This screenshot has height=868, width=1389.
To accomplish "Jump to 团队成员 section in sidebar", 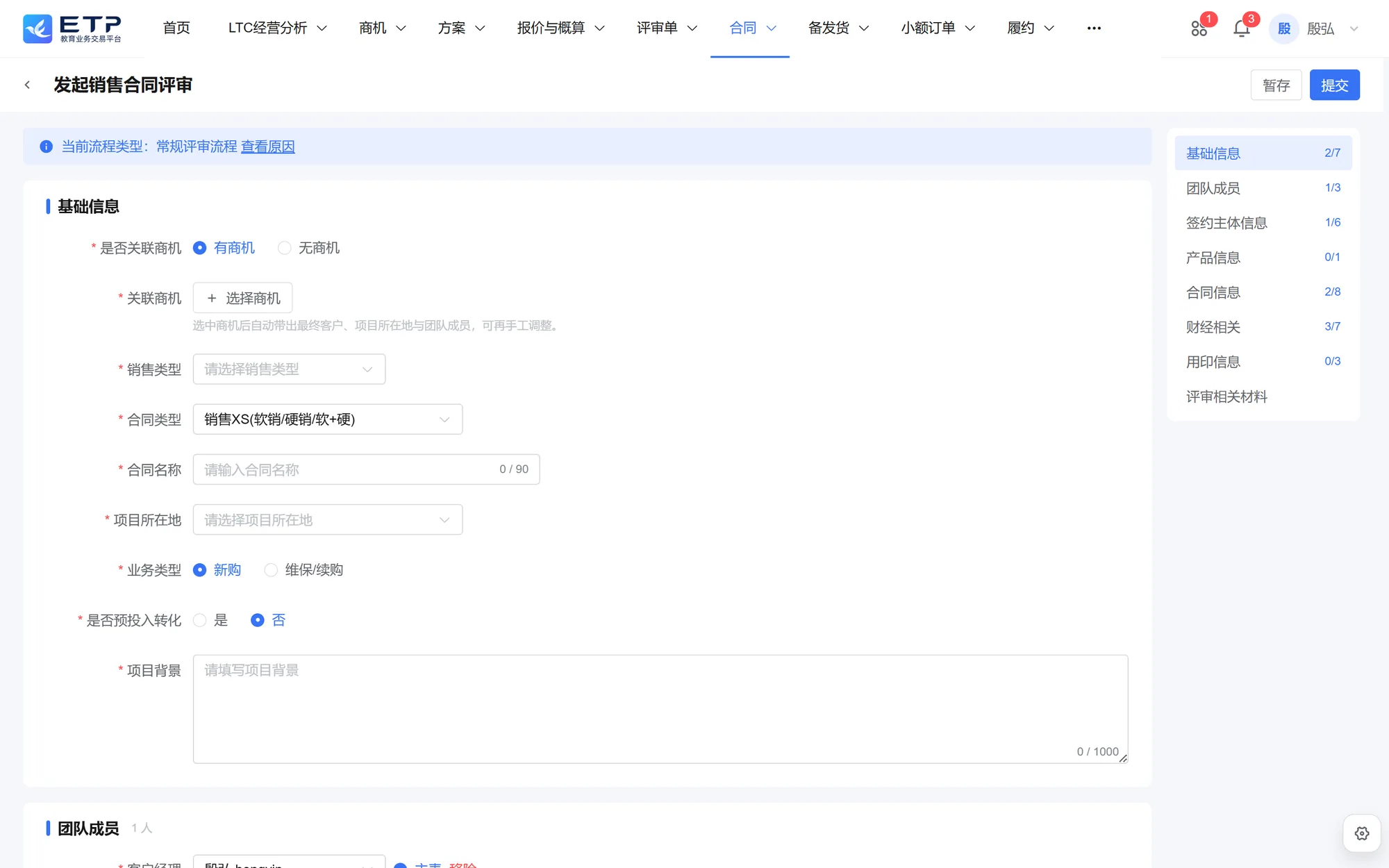I will pyautogui.click(x=1263, y=188).
